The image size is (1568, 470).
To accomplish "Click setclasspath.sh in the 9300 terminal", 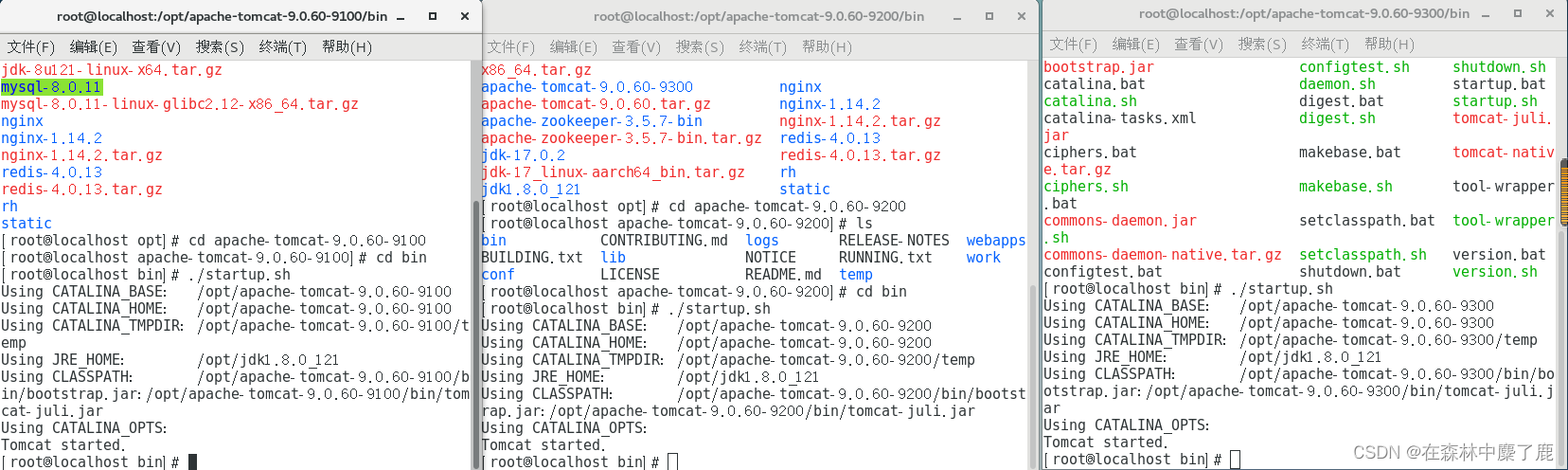I will (1363, 255).
